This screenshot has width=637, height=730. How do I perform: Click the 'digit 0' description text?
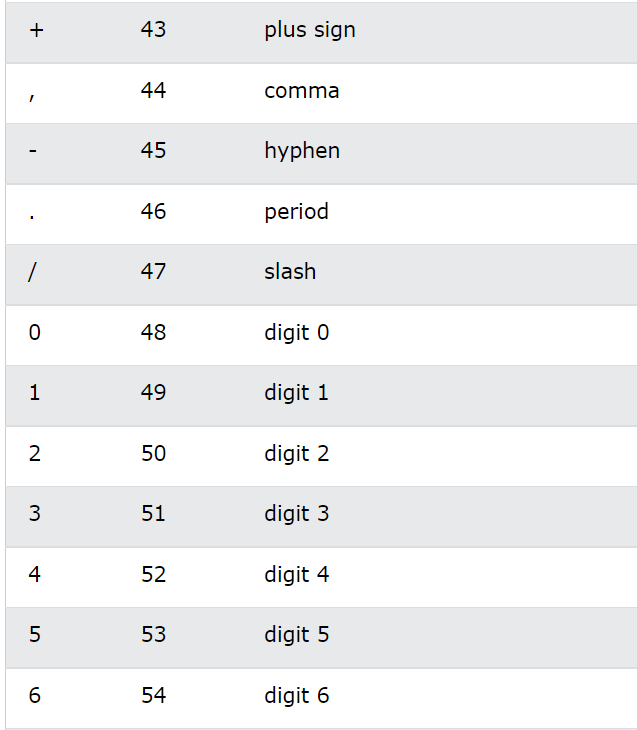coord(297,333)
